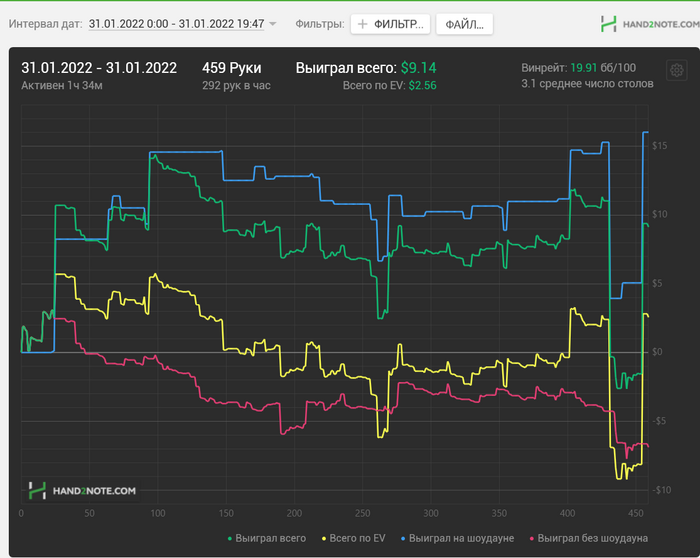Toggle the 'Выиграл на шоудауне' blue series
700x558 pixels.
460,538
